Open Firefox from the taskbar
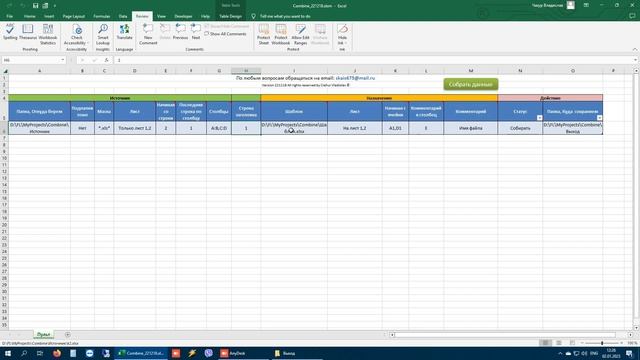Image resolution: width=640 pixels, height=360 pixels. click(57, 353)
